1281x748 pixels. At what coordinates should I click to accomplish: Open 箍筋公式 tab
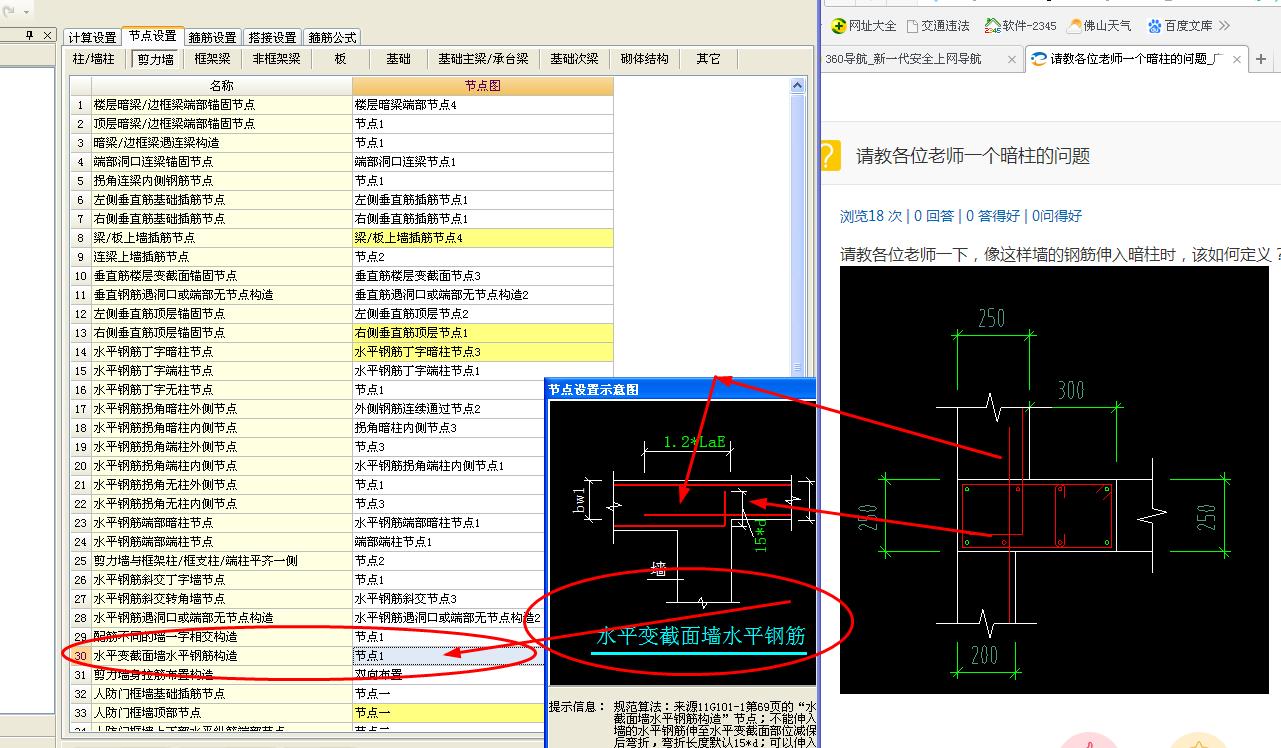coord(332,37)
